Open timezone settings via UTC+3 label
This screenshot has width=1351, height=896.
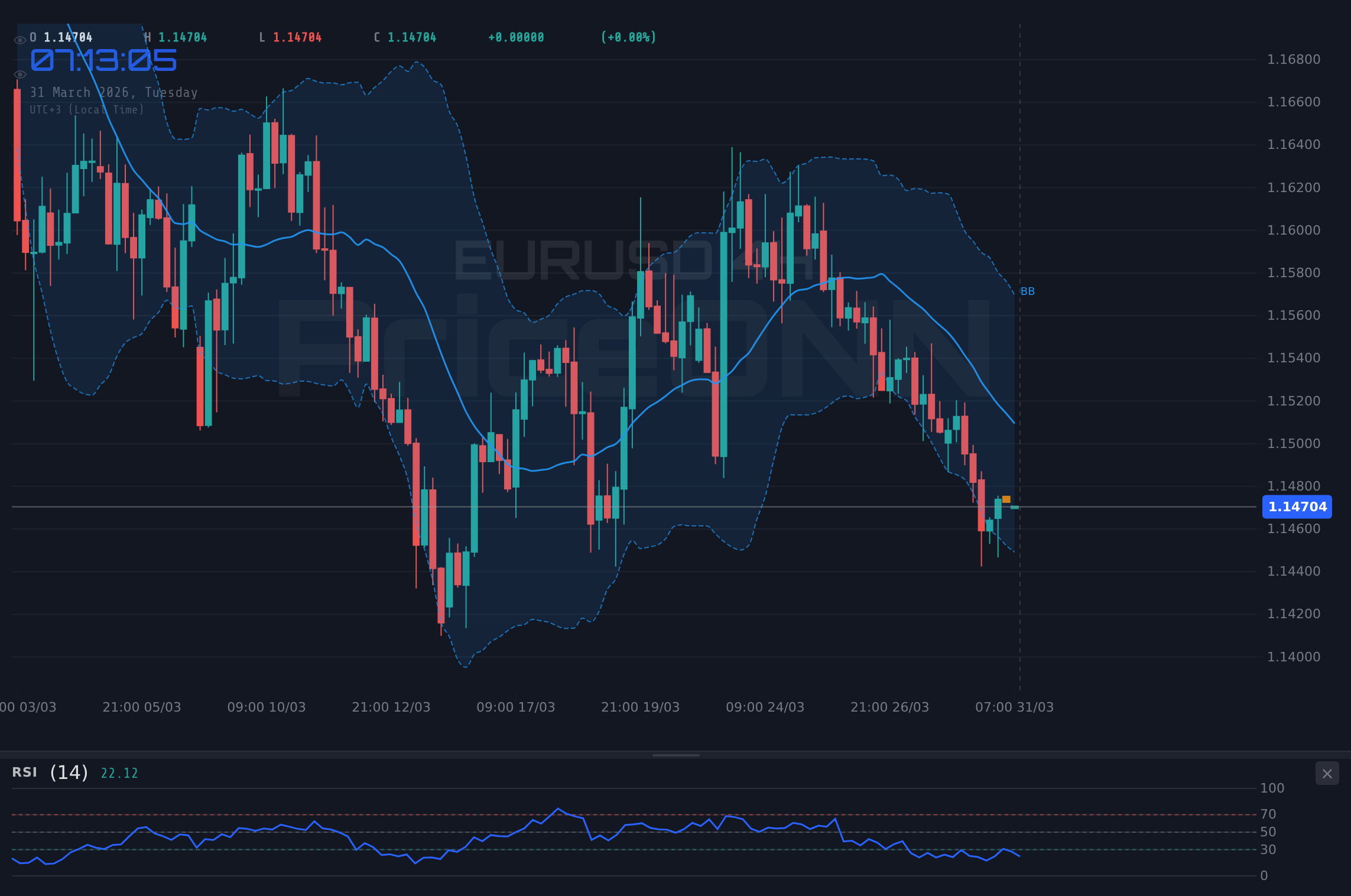pyautogui.click(x=86, y=109)
